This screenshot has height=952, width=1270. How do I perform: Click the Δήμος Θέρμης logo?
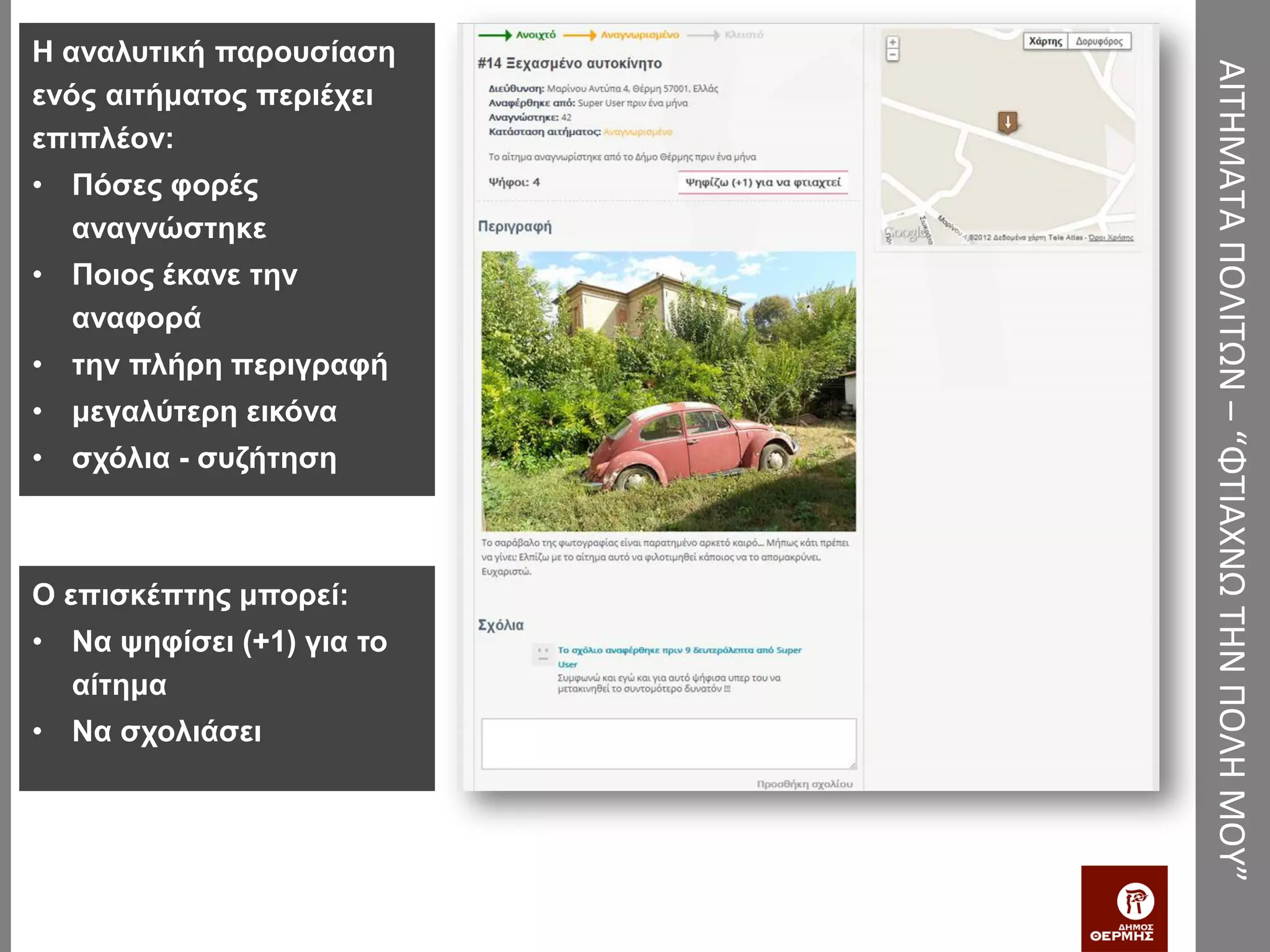pos(1124,908)
